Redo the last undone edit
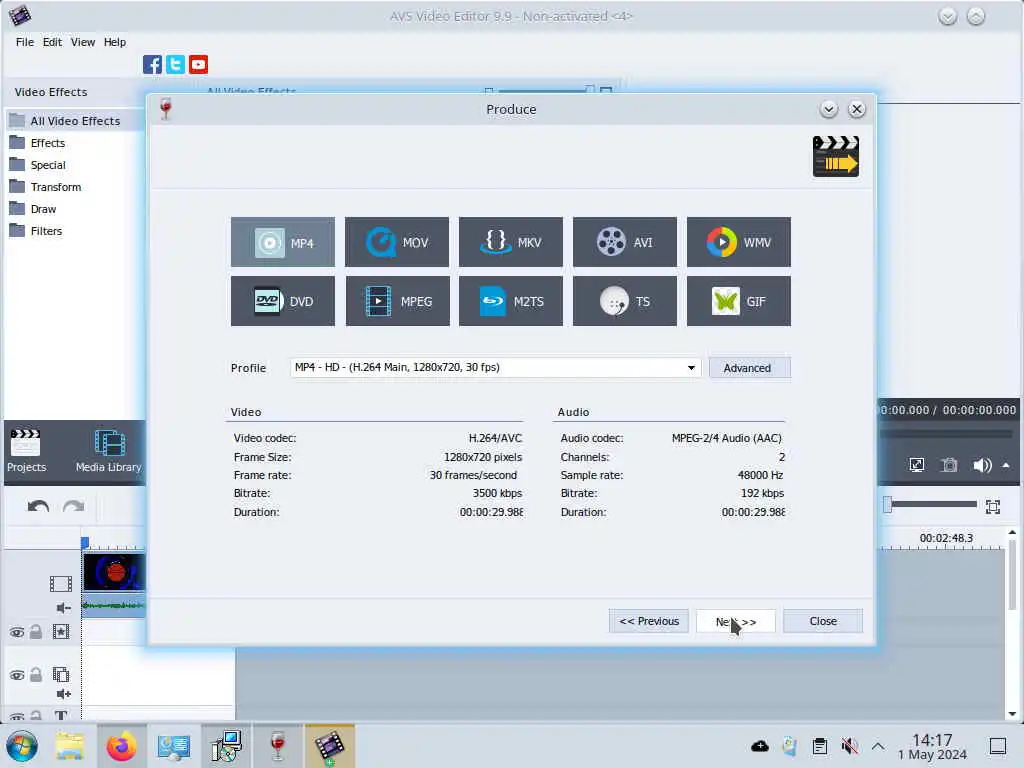Viewport: 1024px width, 768px height. coord(73,507)
